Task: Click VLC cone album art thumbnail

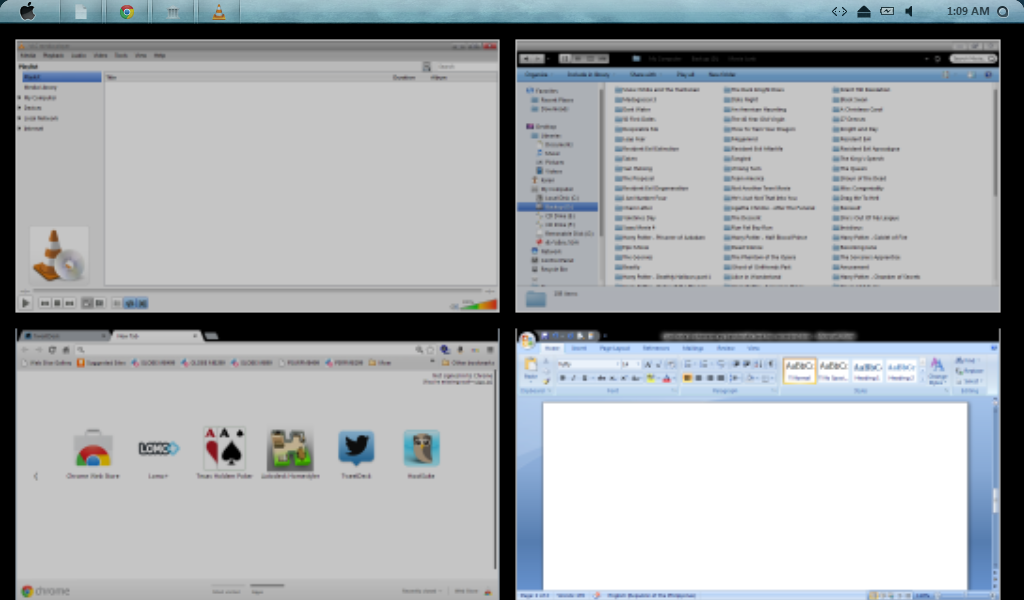Action: (x=59, y=255)
